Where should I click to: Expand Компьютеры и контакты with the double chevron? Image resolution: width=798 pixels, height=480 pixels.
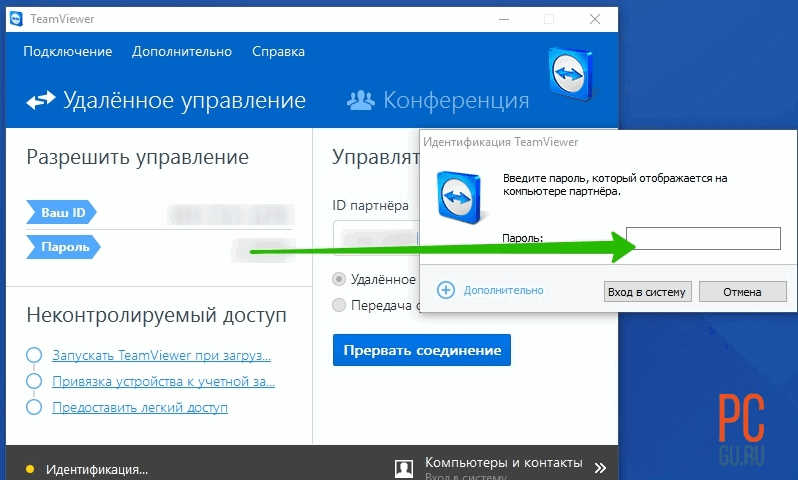pyautogui.click(x=601, y=468)
